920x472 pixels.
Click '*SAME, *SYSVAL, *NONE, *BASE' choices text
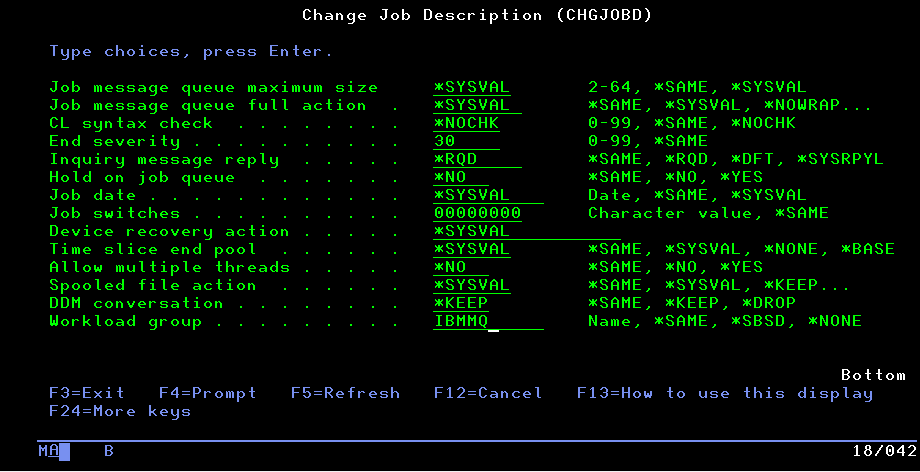click(741, 249)
